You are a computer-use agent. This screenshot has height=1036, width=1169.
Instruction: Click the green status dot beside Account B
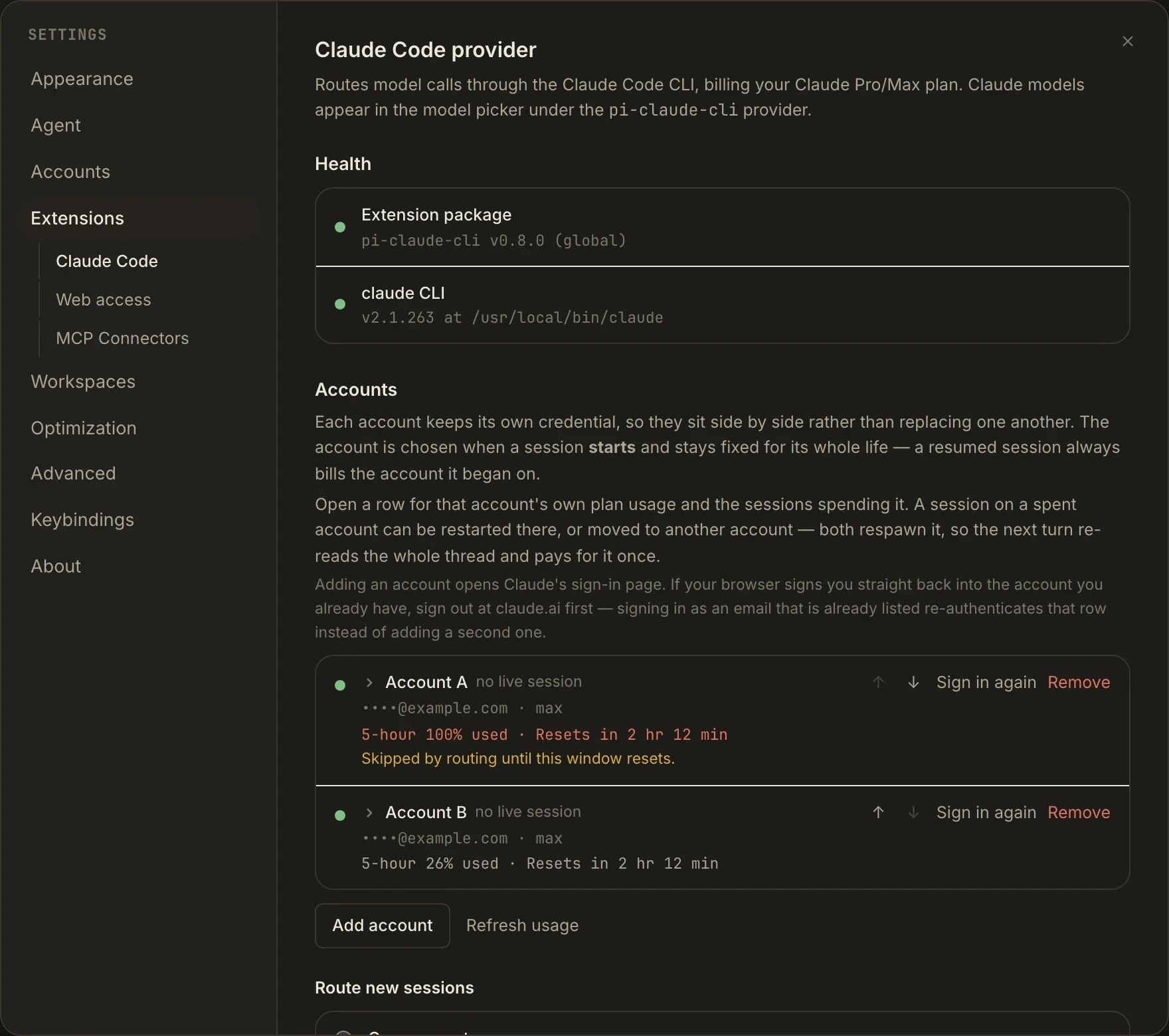(340, 816)
